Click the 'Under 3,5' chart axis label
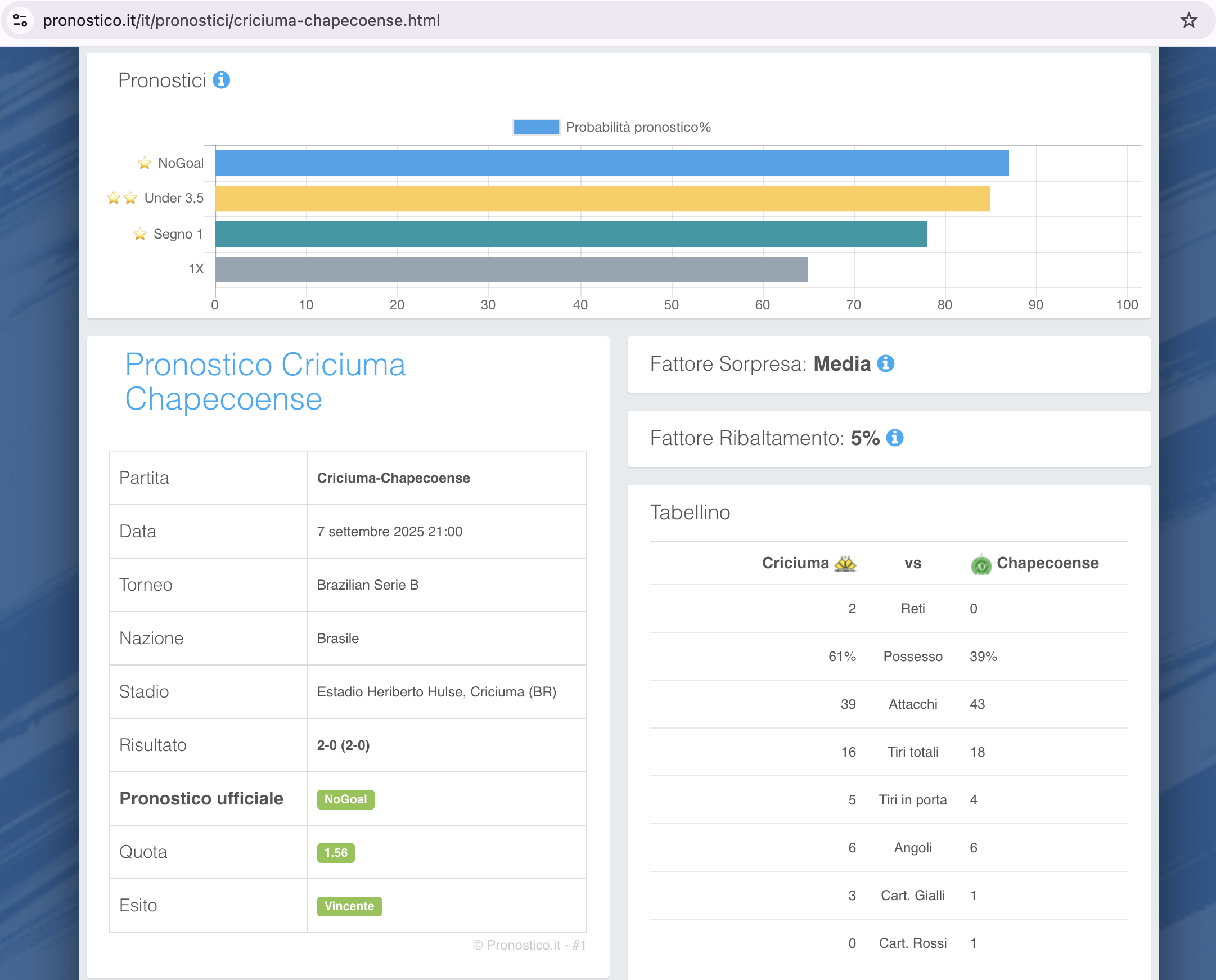The width and height of the screenshot is (1216, 980). [x=174, y=198]
